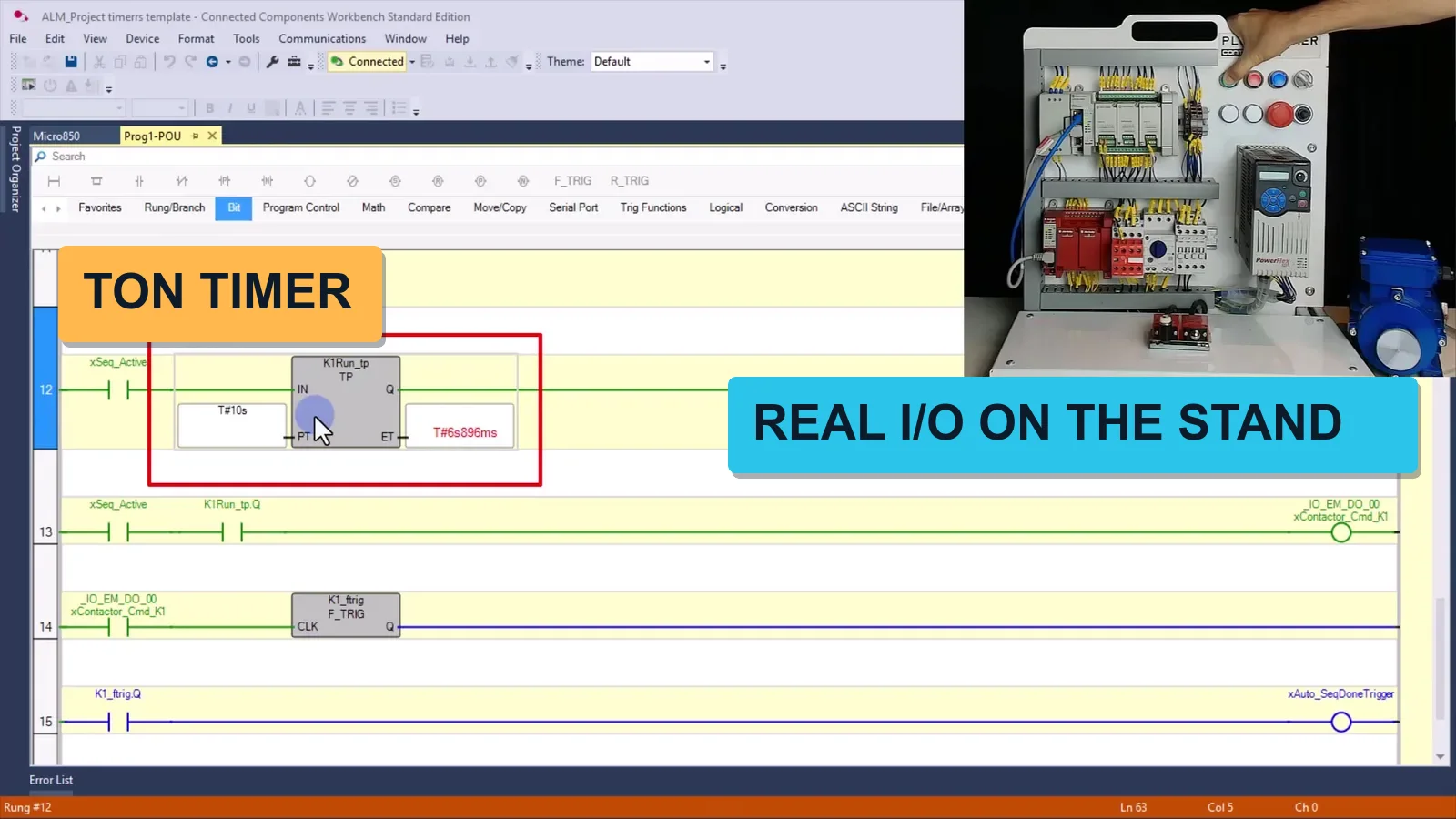Screen dimensions: 1456x819
Task: Add a direct contact instruction
Action: [x=139, y=181]
